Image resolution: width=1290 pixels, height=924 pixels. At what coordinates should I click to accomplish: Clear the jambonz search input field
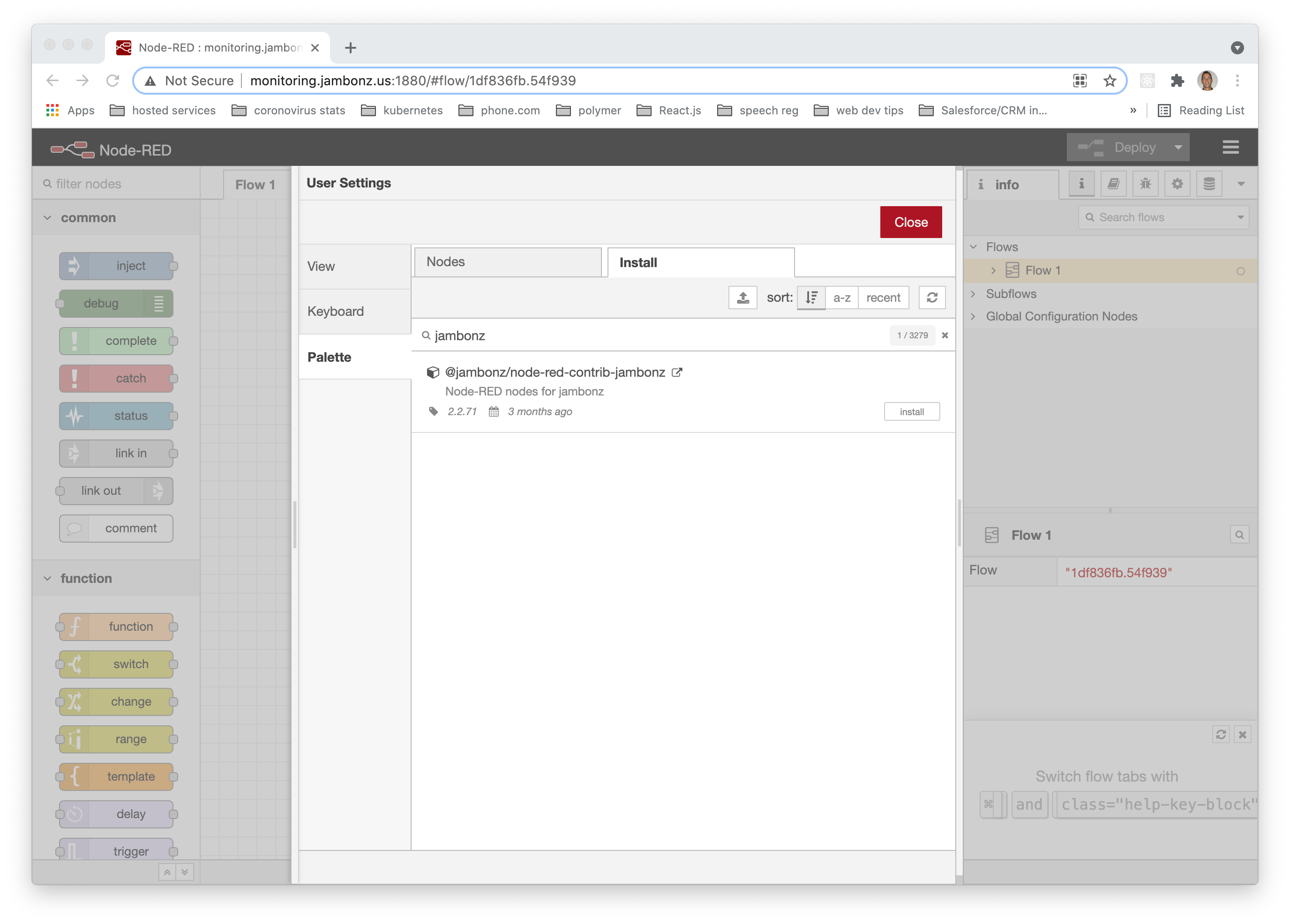944,335
